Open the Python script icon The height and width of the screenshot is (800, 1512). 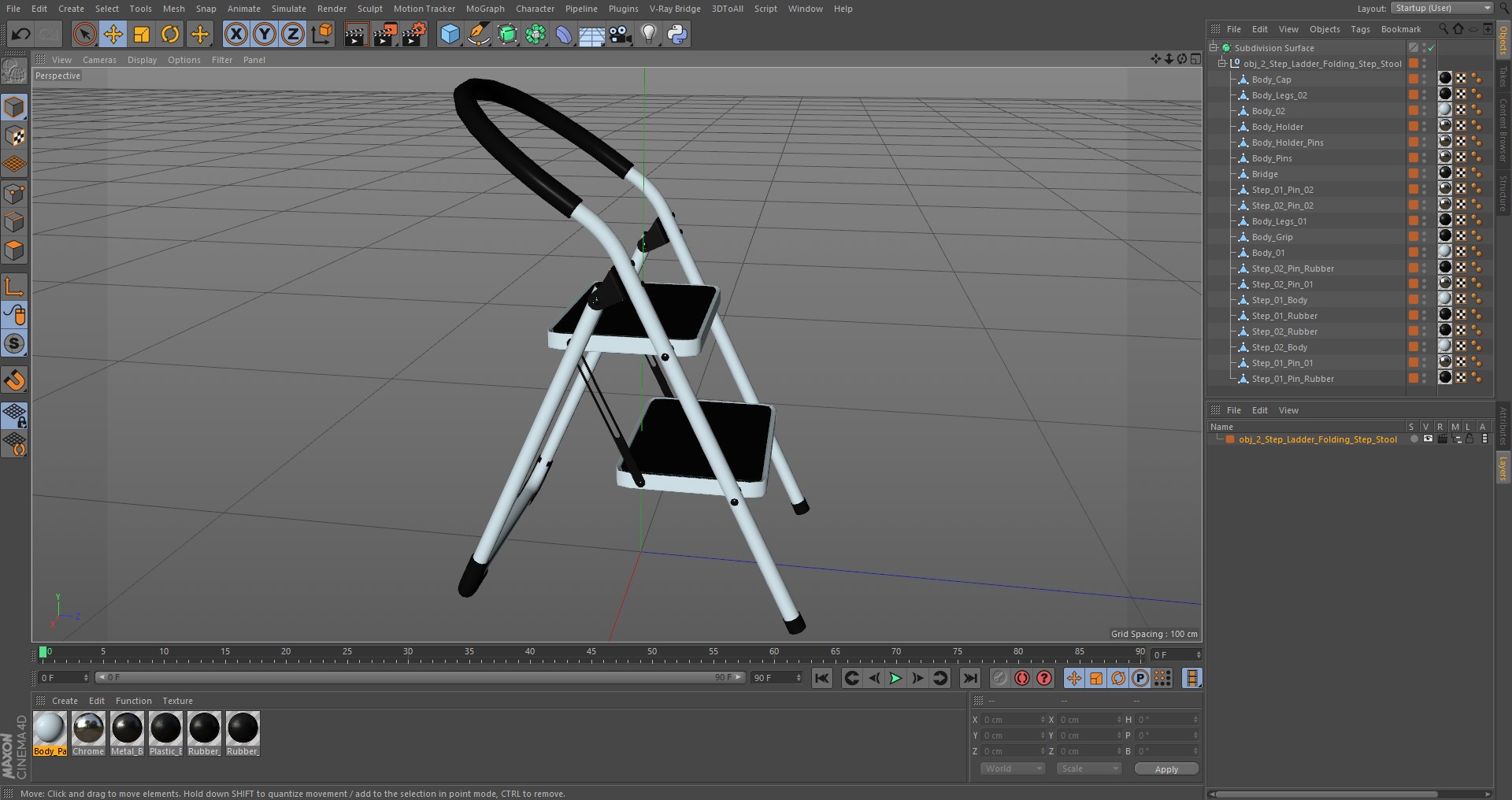677,34
